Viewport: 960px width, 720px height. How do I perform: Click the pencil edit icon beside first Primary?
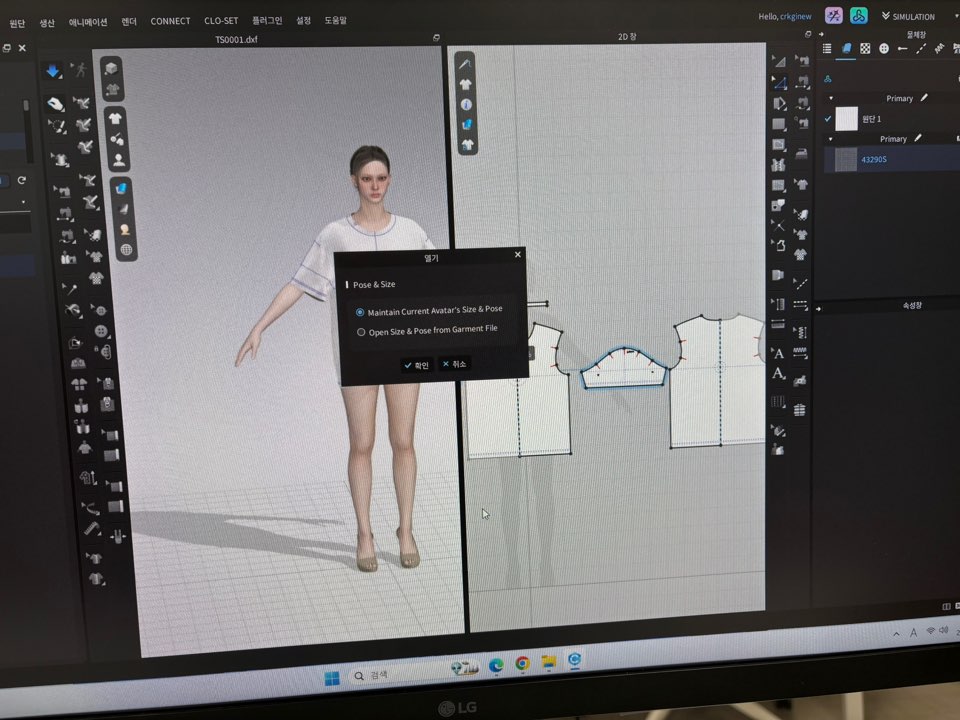pos(924,98)
